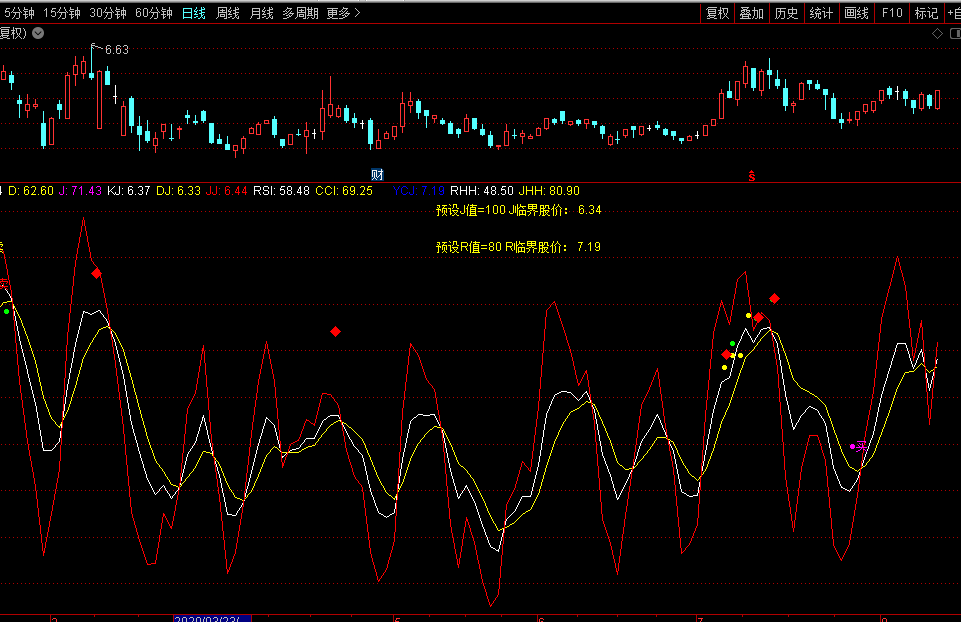The height and width of the screenshot is (622, 961).
Task: Click the 6.63 price high label
Action: [x=116, y=50]
